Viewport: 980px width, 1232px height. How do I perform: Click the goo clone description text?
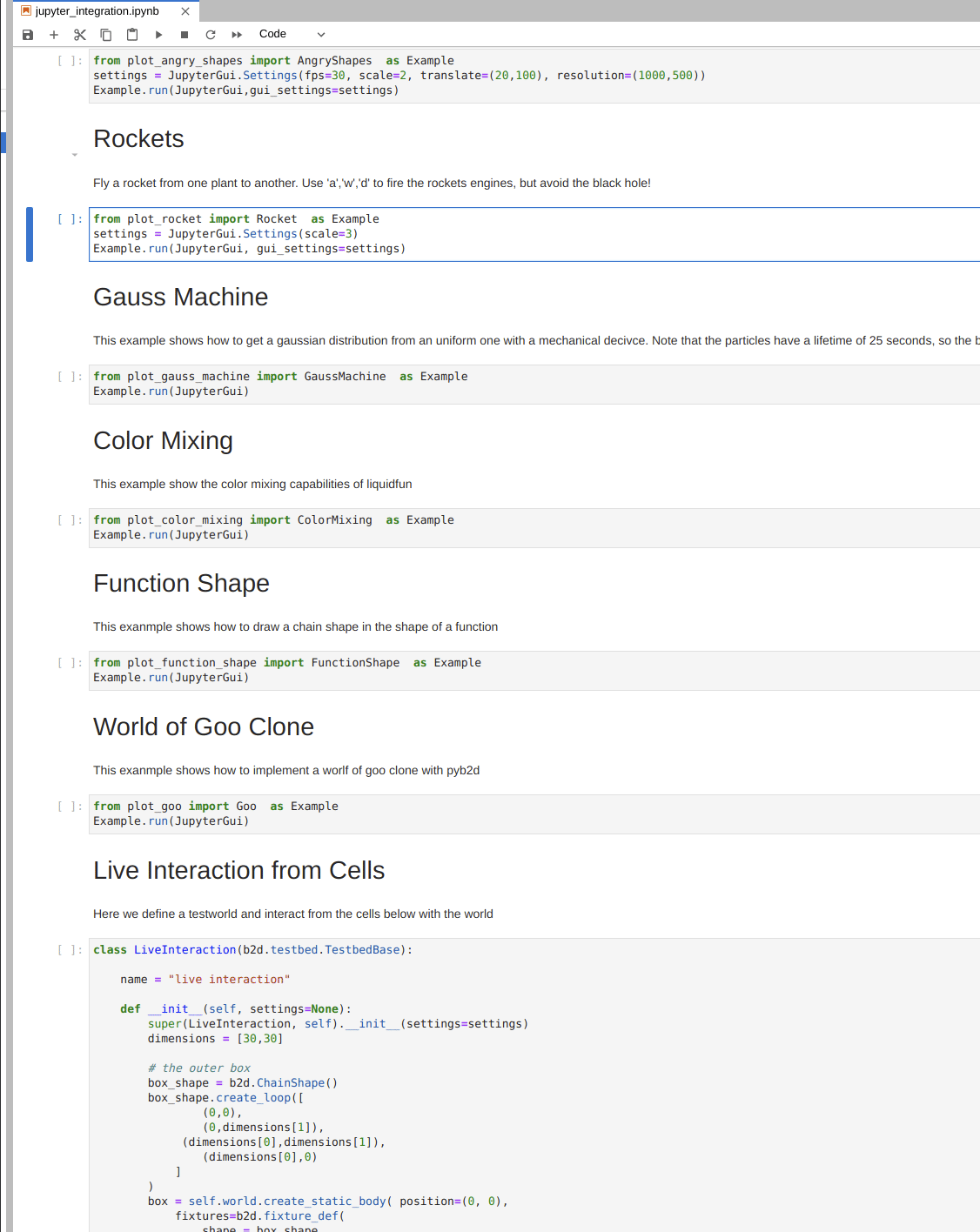click(286, 771)
